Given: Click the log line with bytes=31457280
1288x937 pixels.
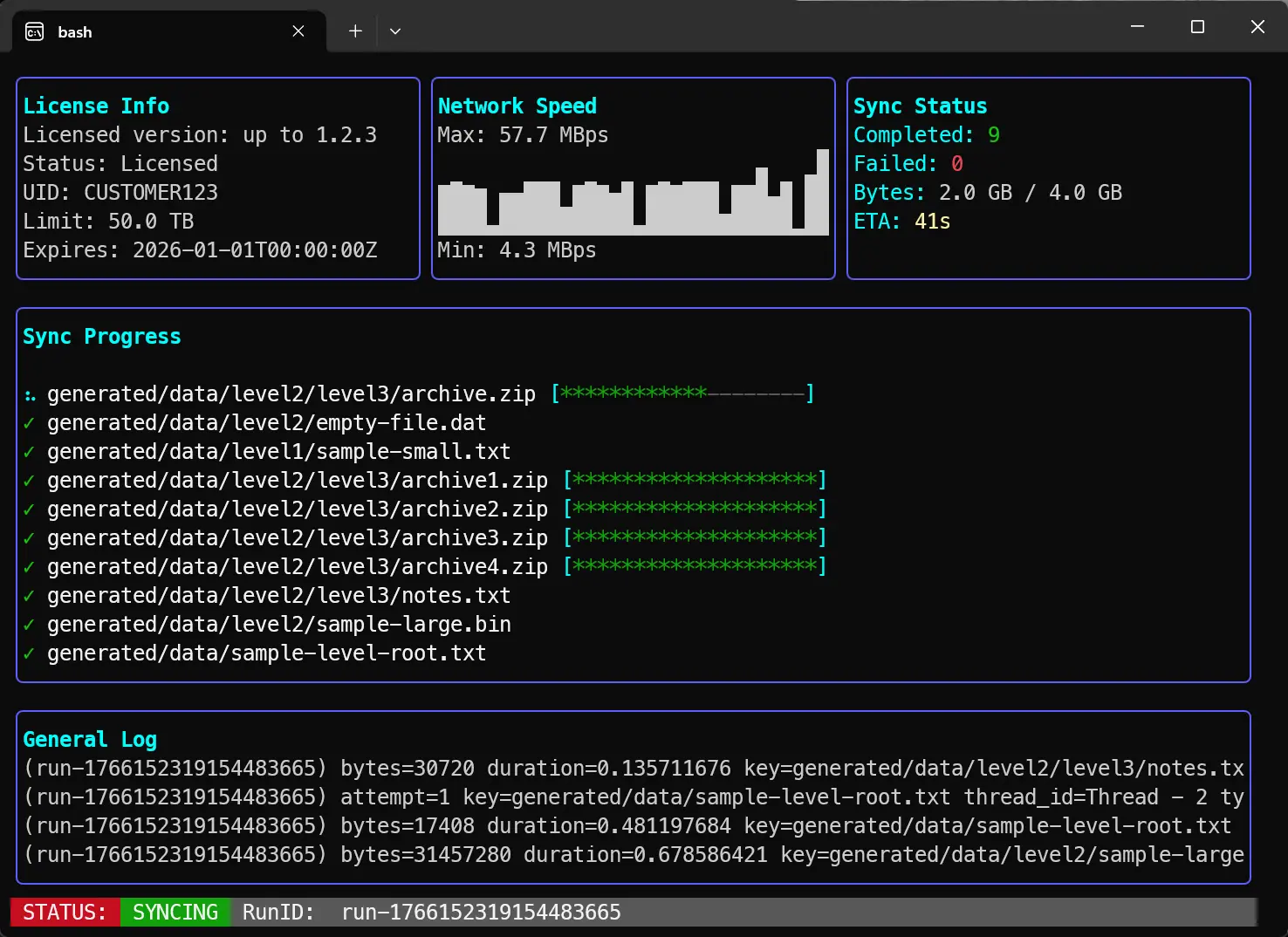Looking at the screenshot, I should tap(634, 854).
